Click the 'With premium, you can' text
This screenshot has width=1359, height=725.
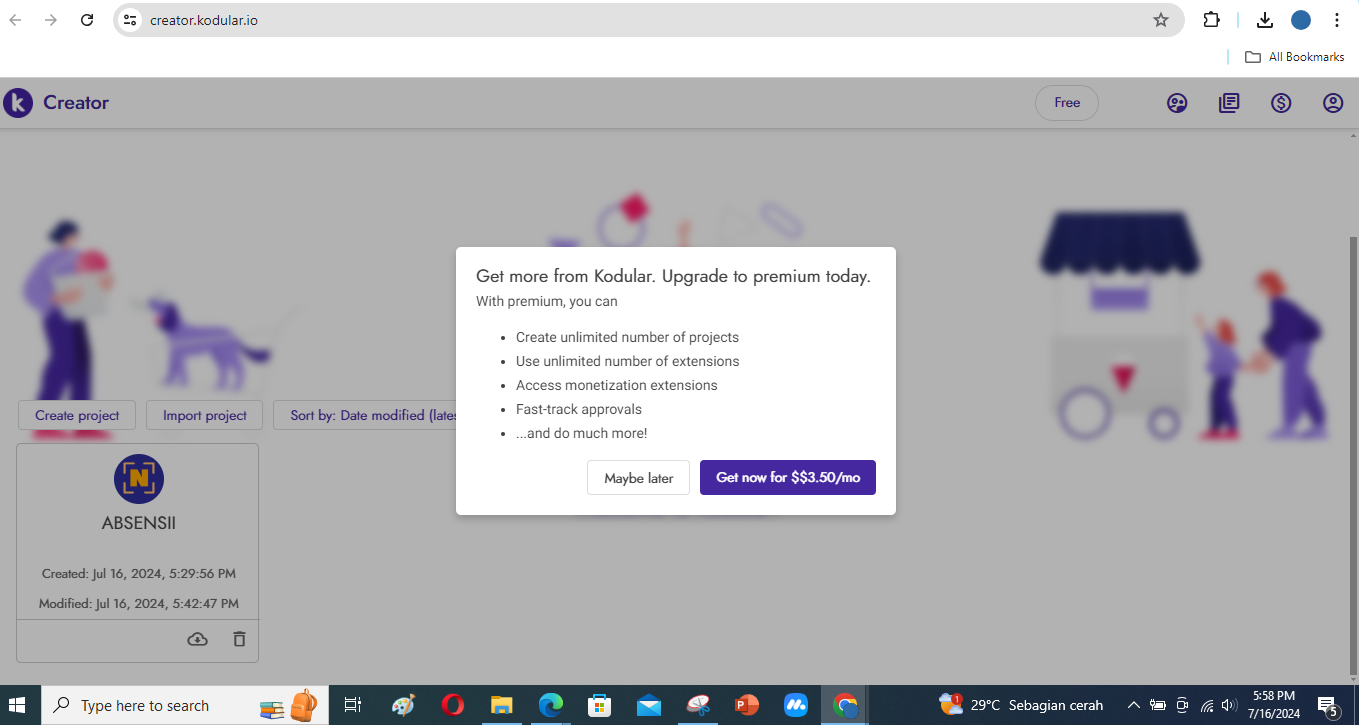point(547,301)
